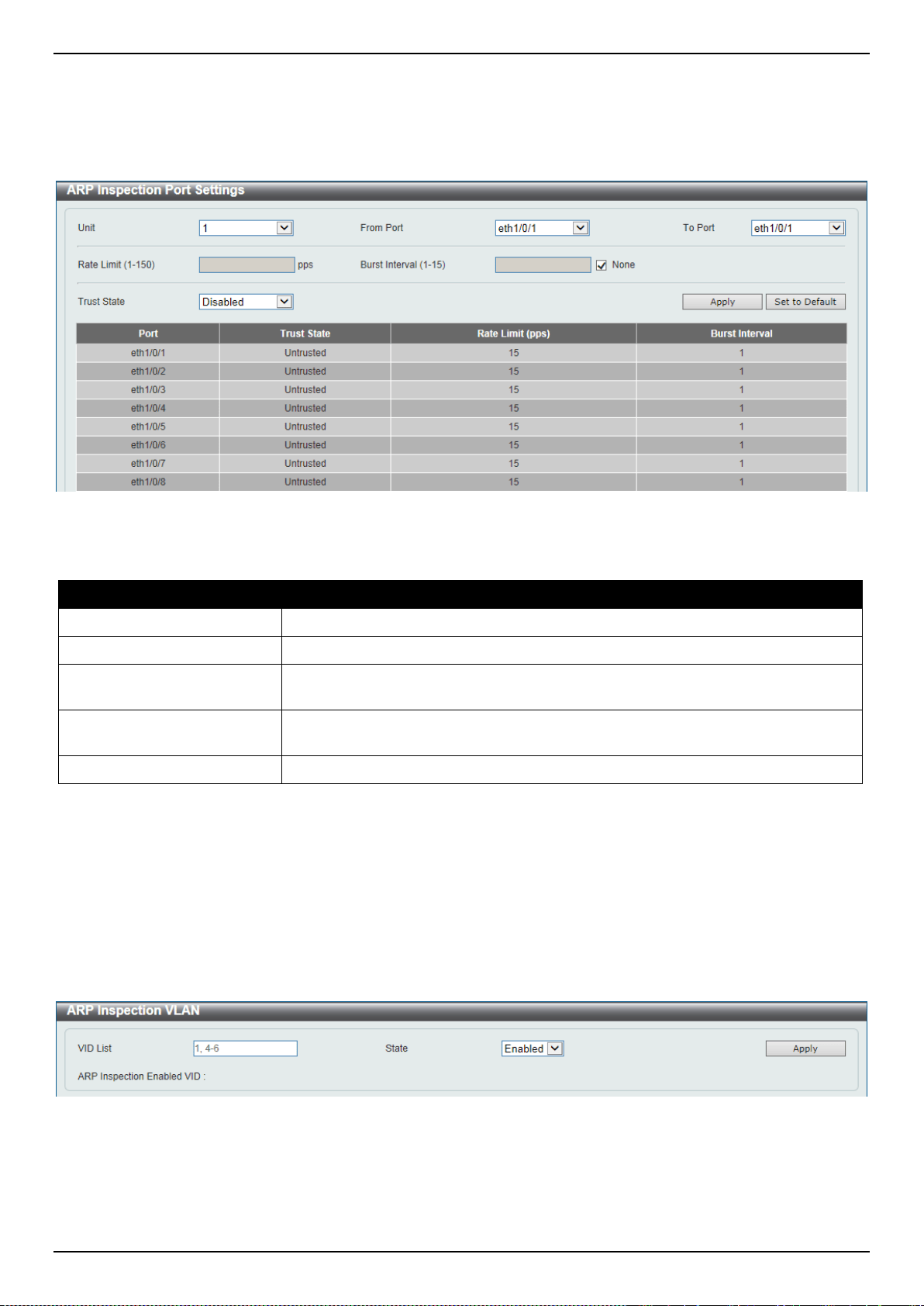Image resolution: width=924 pixels, height=1306 pixels.
Task: Click Apply in ARP Inspection VLAN
Action: (x=805, y=1049)
